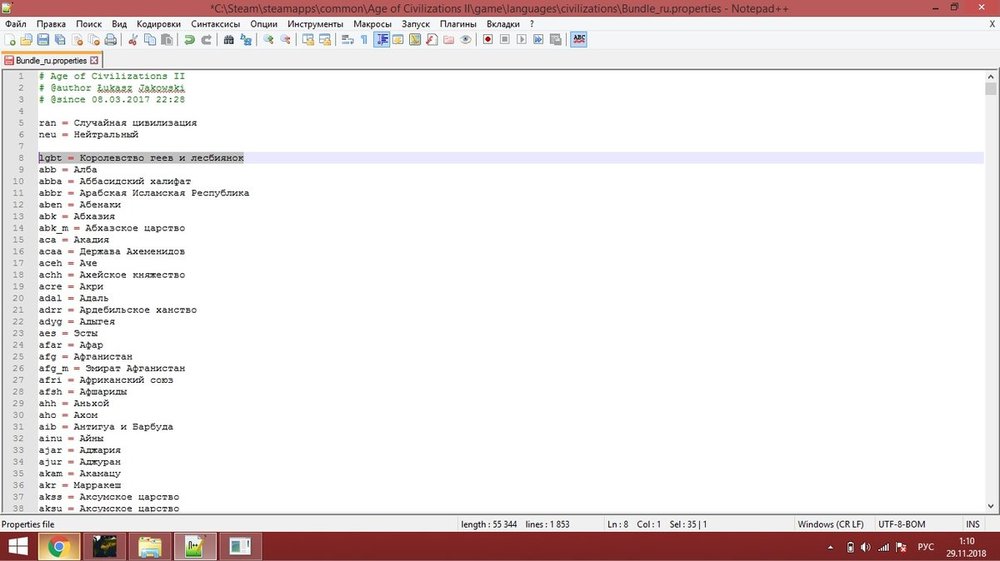Select the Bundle_ru.properties tab

50,61
